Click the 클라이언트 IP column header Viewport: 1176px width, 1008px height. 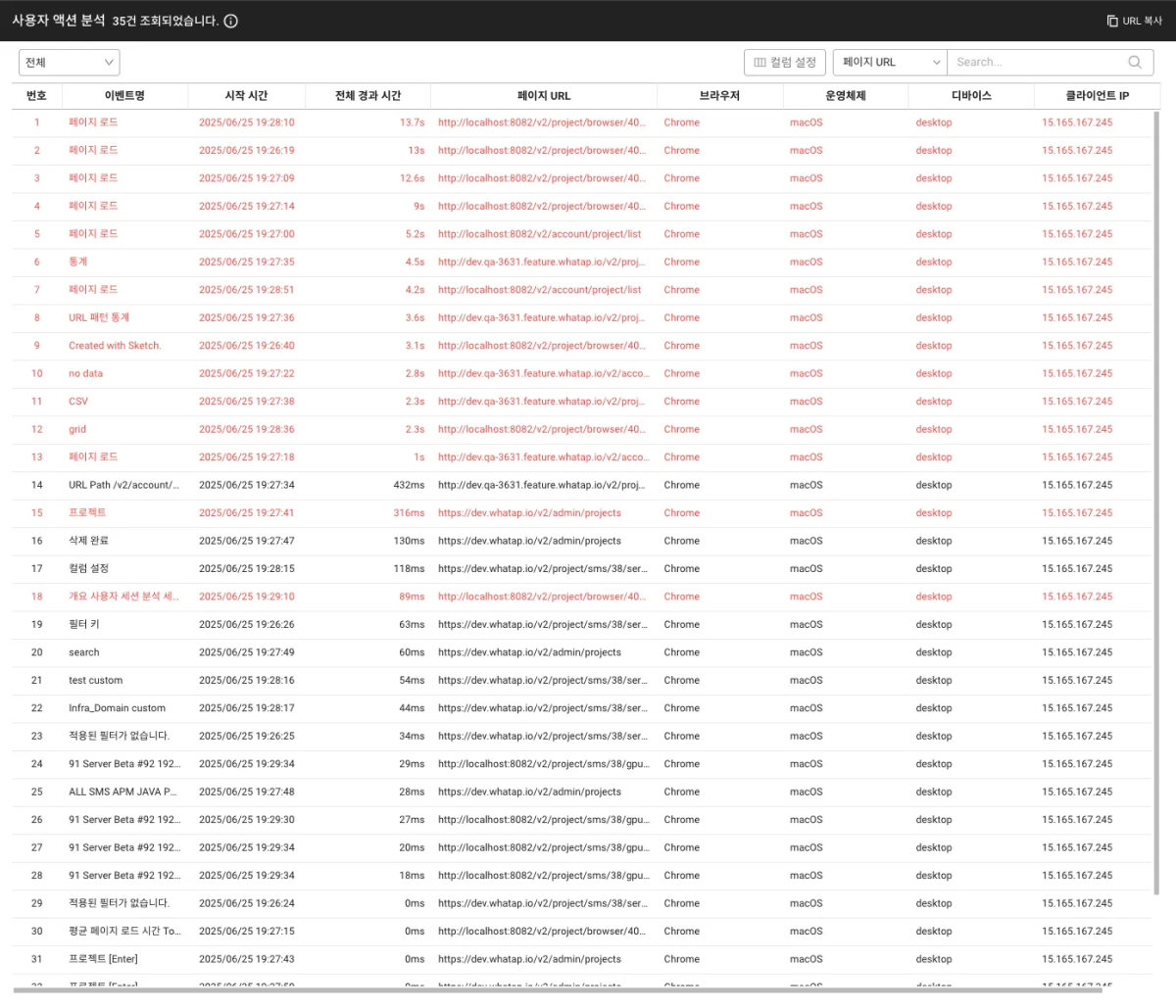coord(1098,95)
